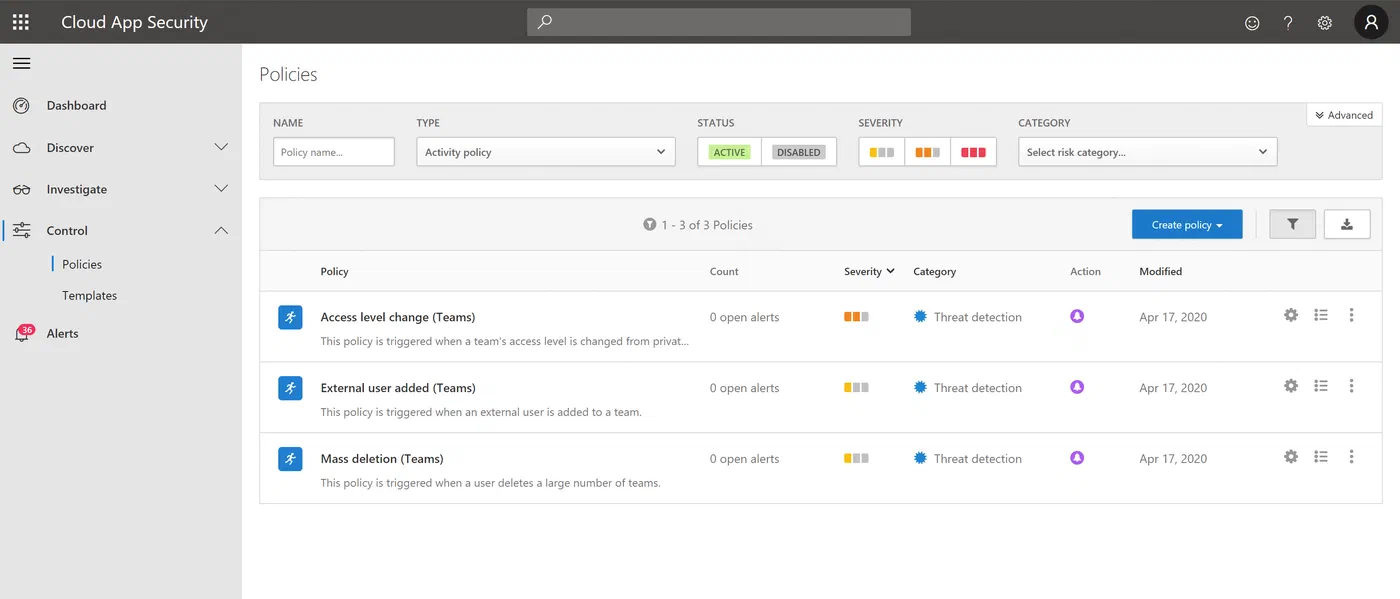The image size is (1400, 599).
Task: Open the Access level change (Teams) policy
Action: [x=398, y=317]
